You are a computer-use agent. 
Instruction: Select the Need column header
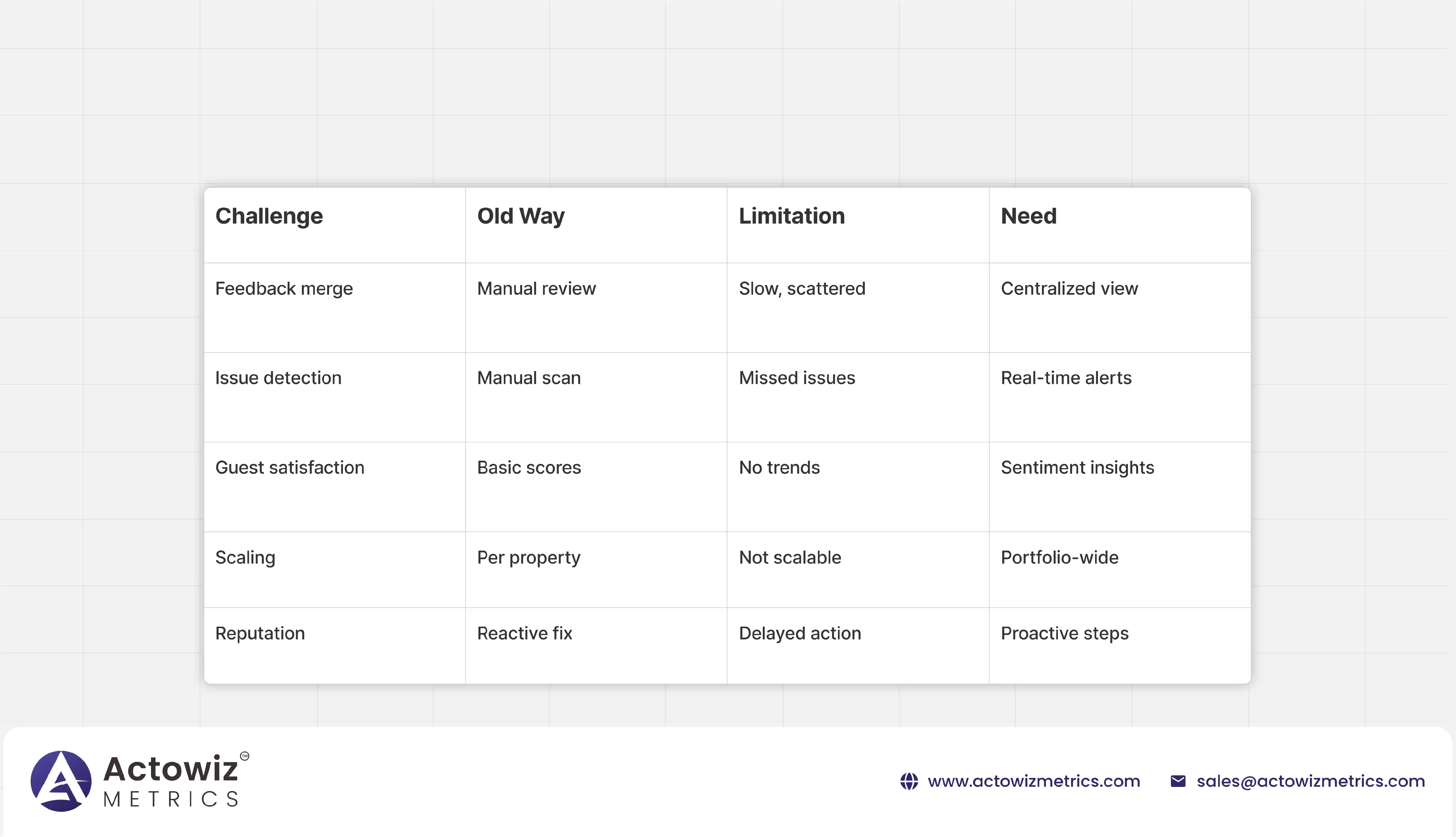click(x=1028, y=216)
